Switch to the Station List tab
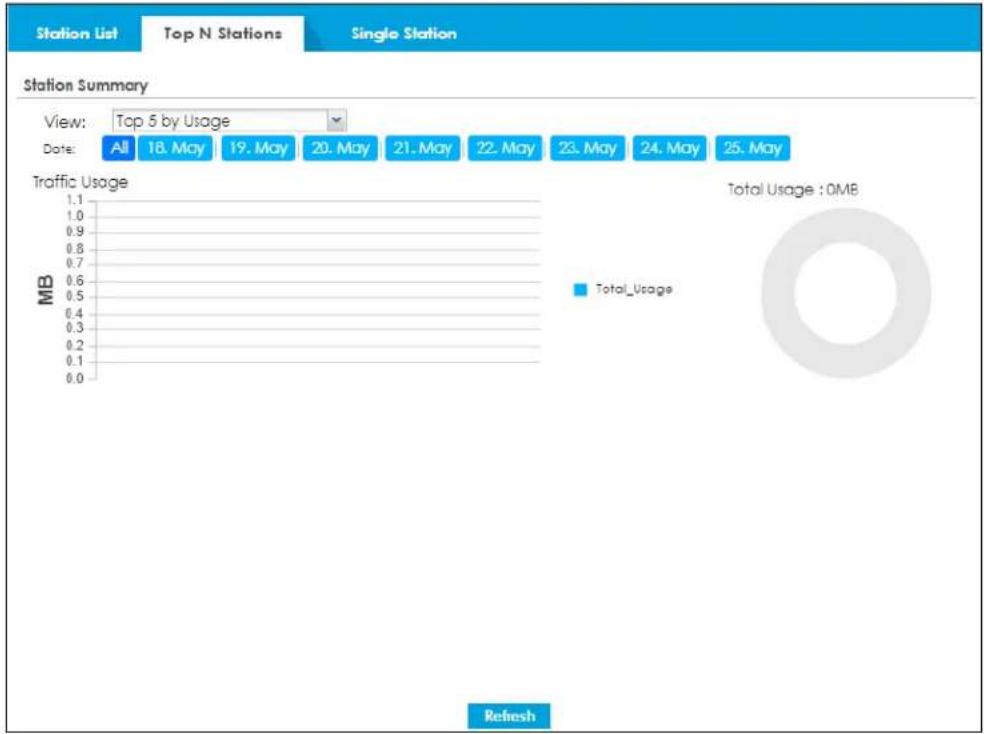Screen dimensions: 984x734 coord(77,33)
